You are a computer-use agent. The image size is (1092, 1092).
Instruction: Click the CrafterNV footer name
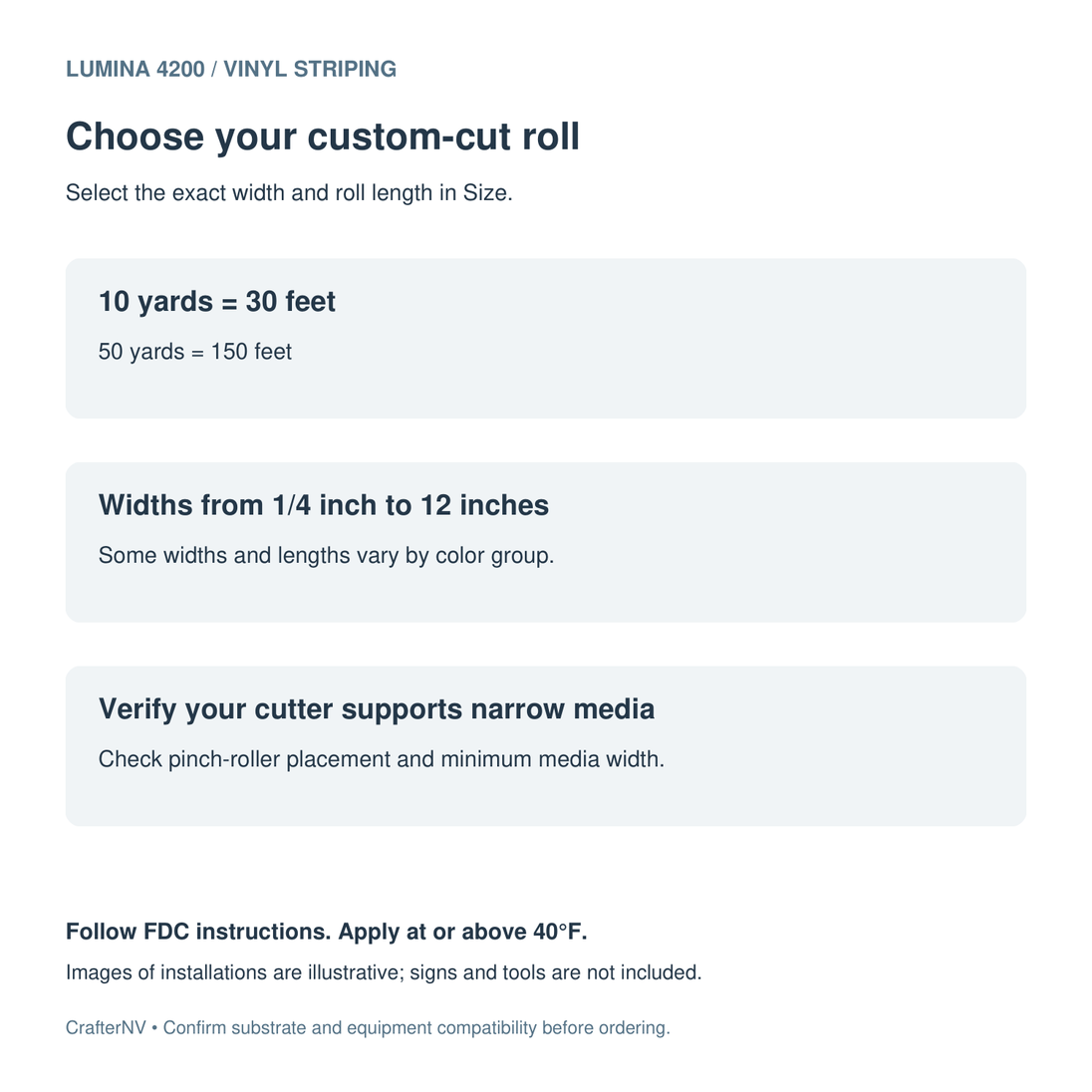tap(106, 1028)
